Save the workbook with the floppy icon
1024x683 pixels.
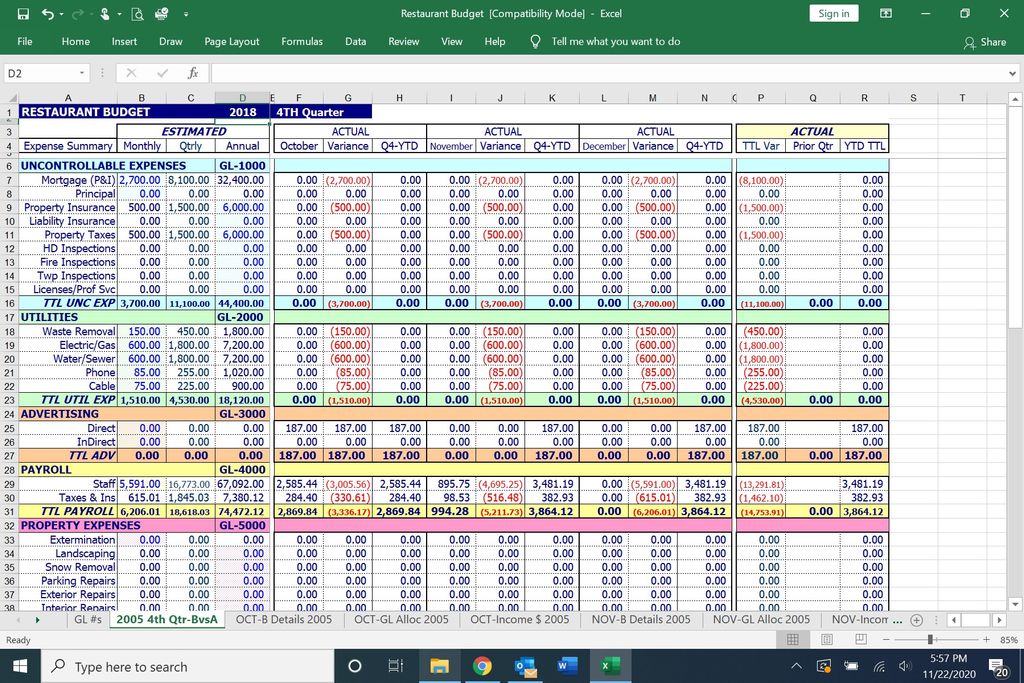[x=23, y=14]
